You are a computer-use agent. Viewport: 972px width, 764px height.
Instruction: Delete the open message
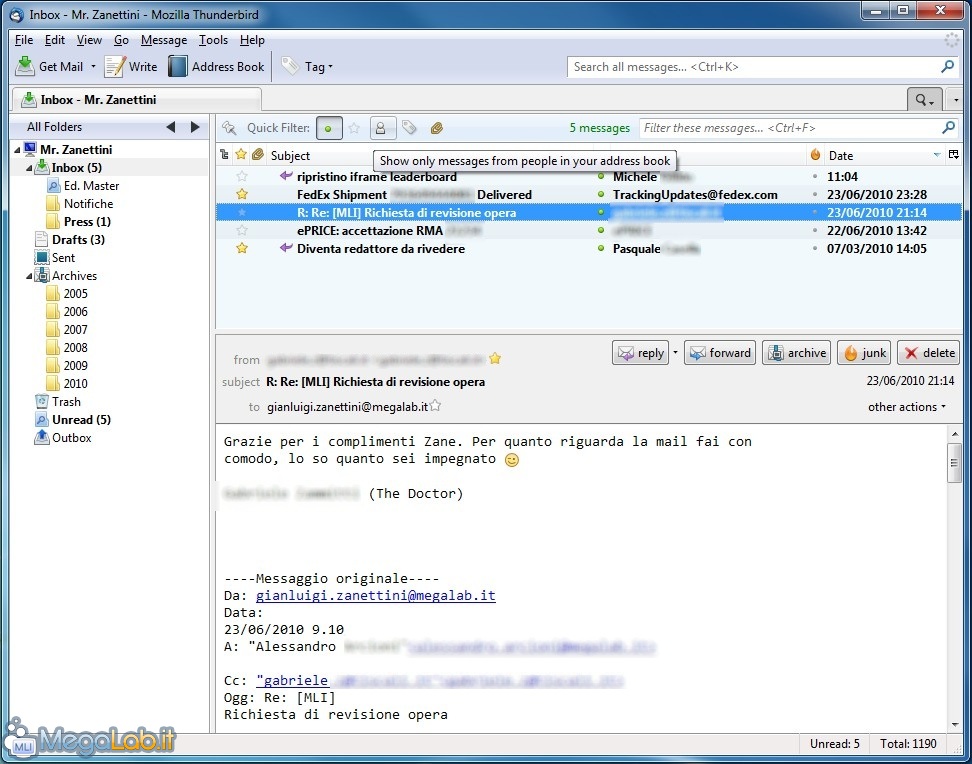[928, 353]
